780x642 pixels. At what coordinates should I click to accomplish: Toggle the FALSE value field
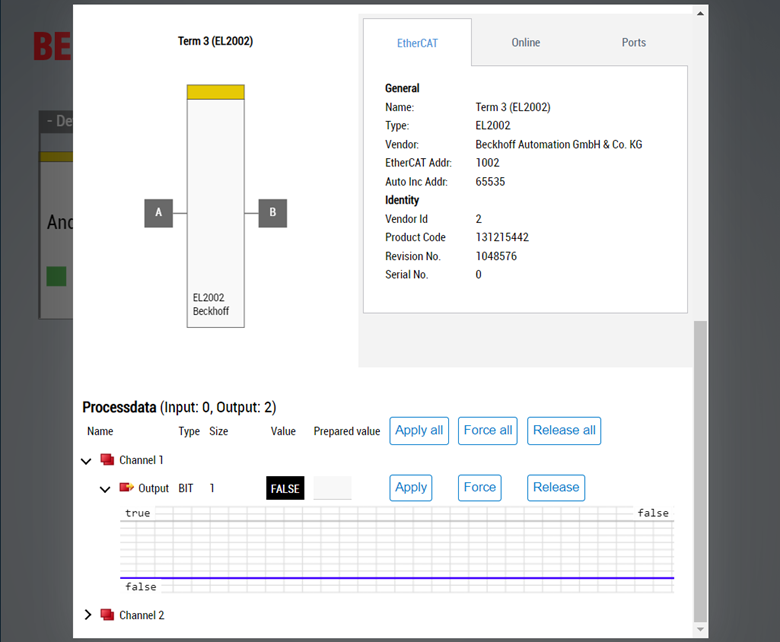point(285,488)
